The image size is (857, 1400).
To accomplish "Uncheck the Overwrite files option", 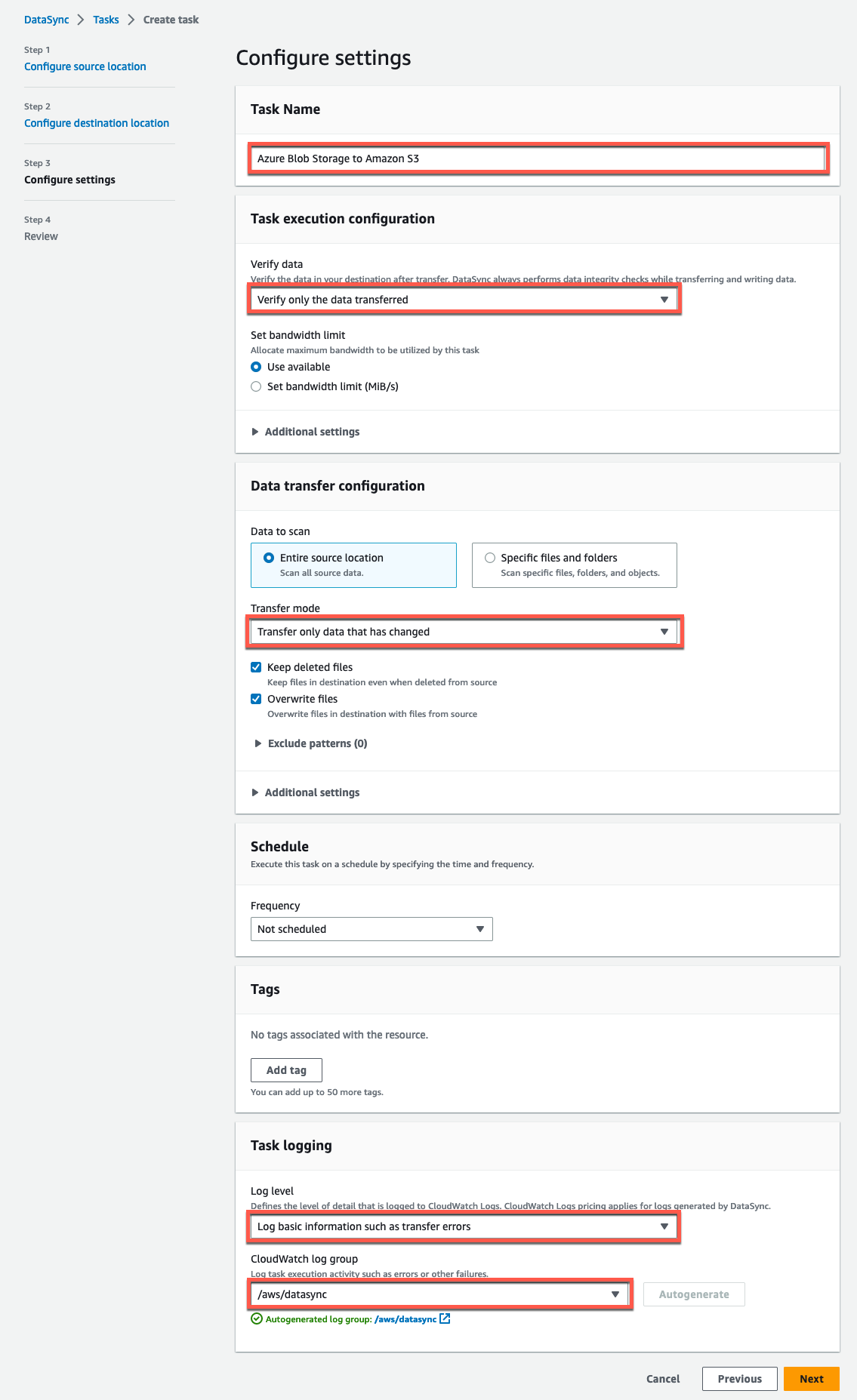I will (257, 698).
